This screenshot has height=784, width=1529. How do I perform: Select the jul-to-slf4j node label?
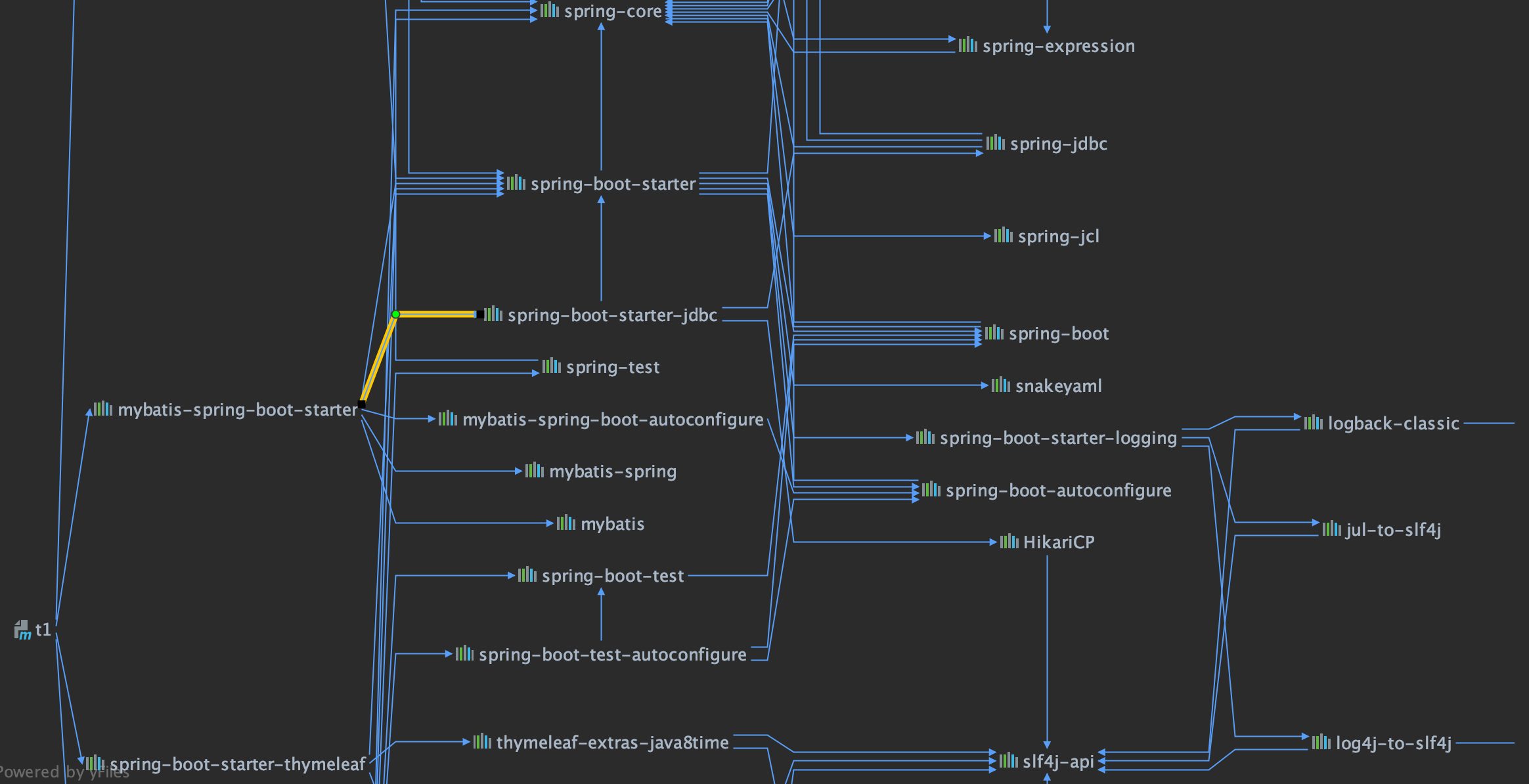1393,530
